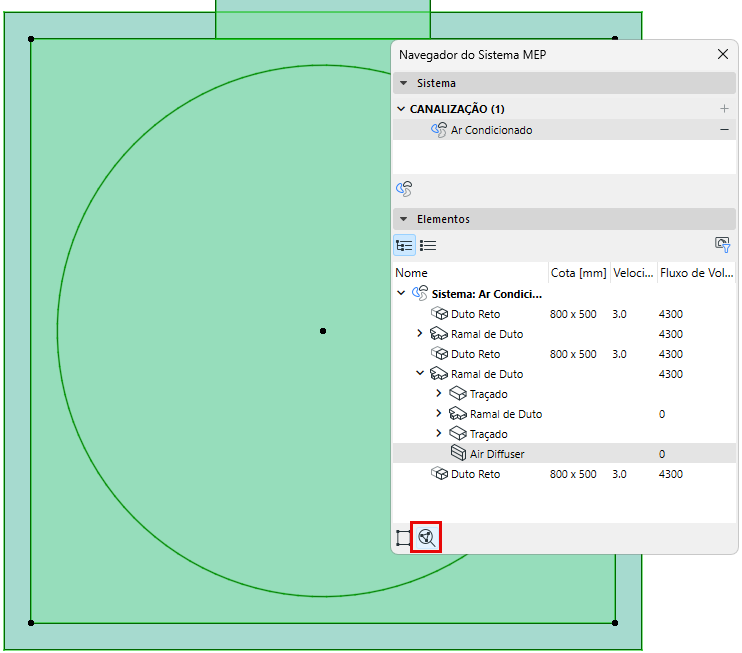This screenshot has width=742, height=653.
Task: Close the Navegador do Sistema MEP panel
Action: tap(723, 55)
